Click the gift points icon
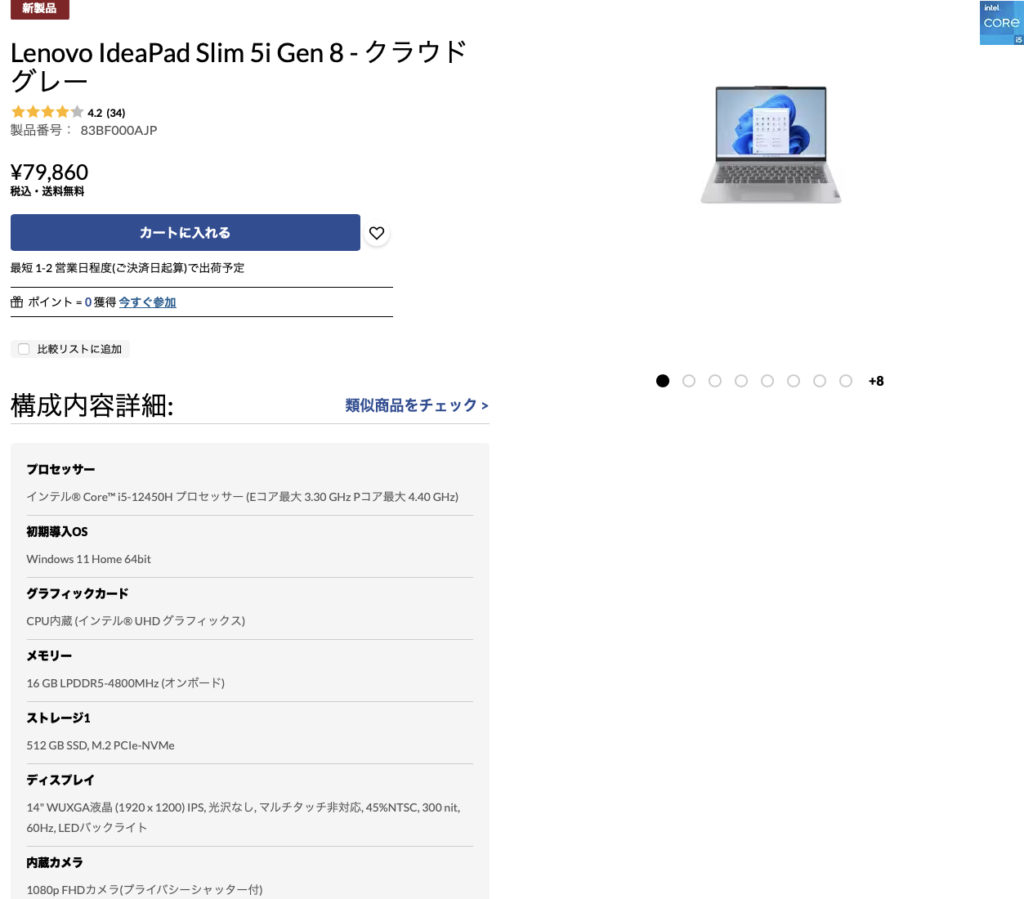Viewport: 1024px width, 899px height. pyautogui.click(x=17, y=302)
